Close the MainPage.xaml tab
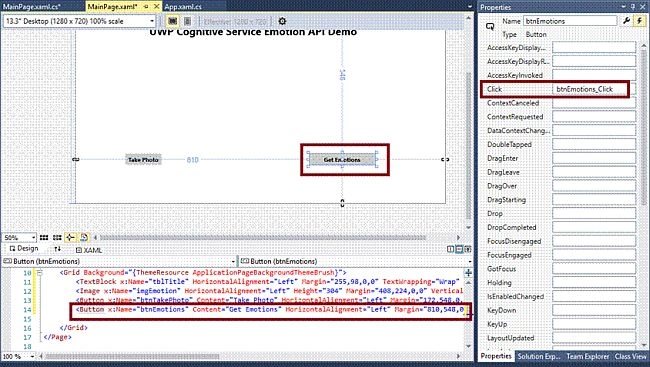 click(x=156, y=7)
